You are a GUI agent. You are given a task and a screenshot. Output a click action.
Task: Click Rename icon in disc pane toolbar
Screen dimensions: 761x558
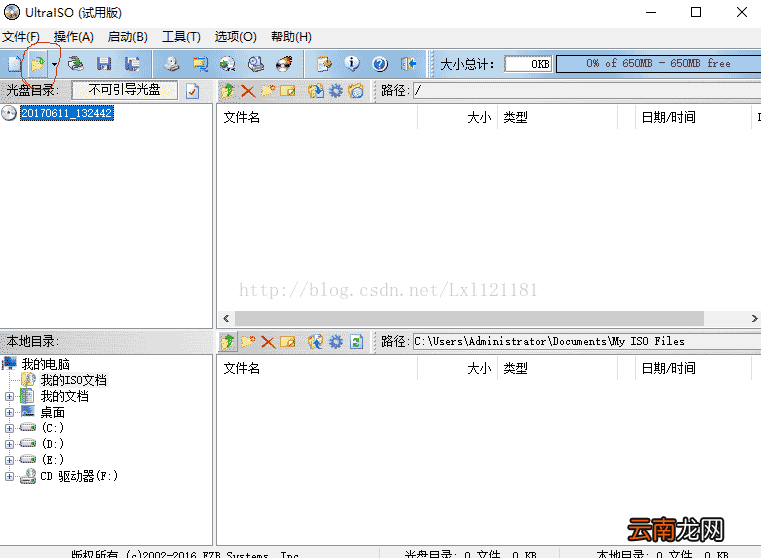point(287,91)
